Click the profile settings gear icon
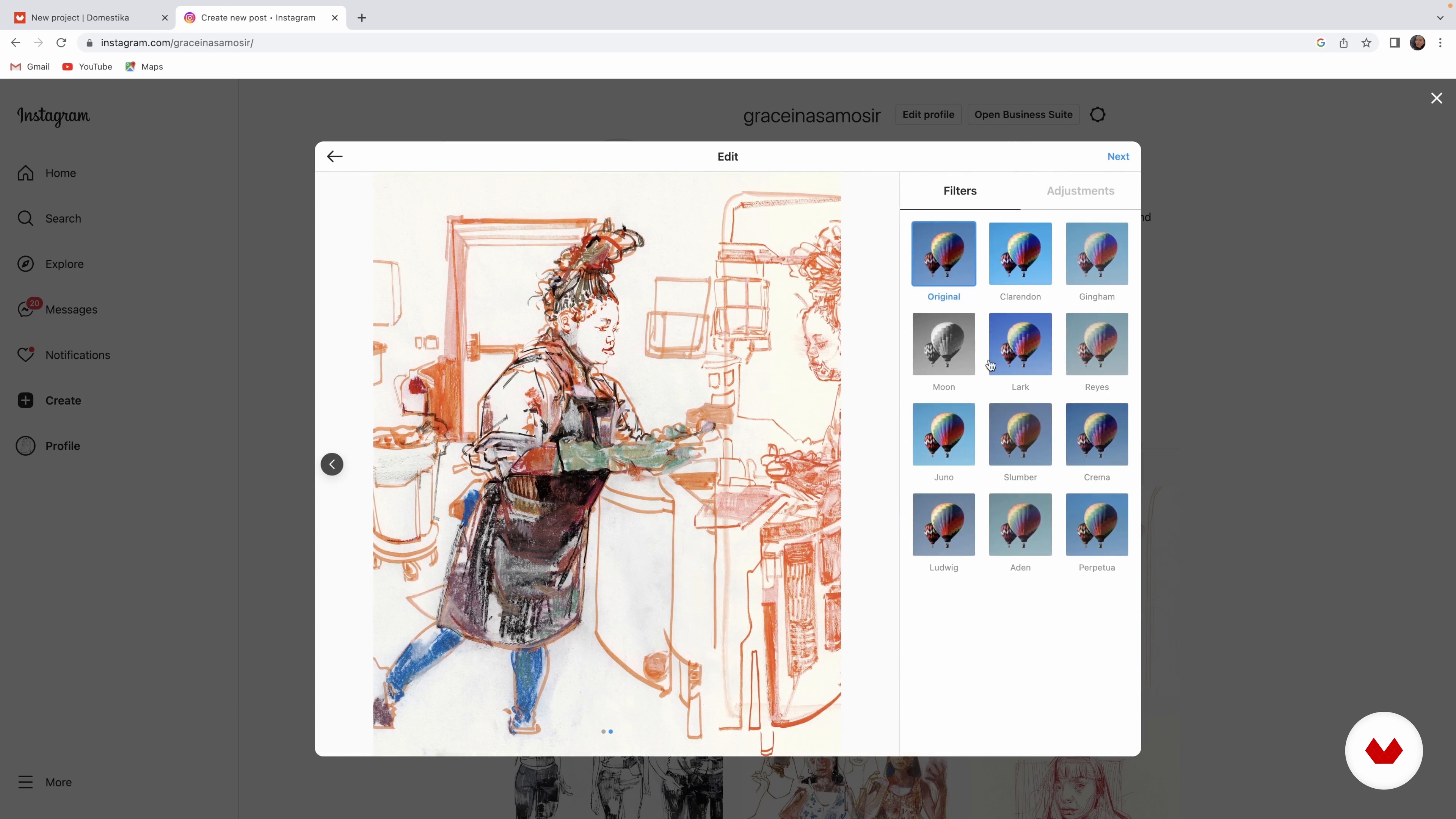The image size is (1456, 819). pos(1097,115)
